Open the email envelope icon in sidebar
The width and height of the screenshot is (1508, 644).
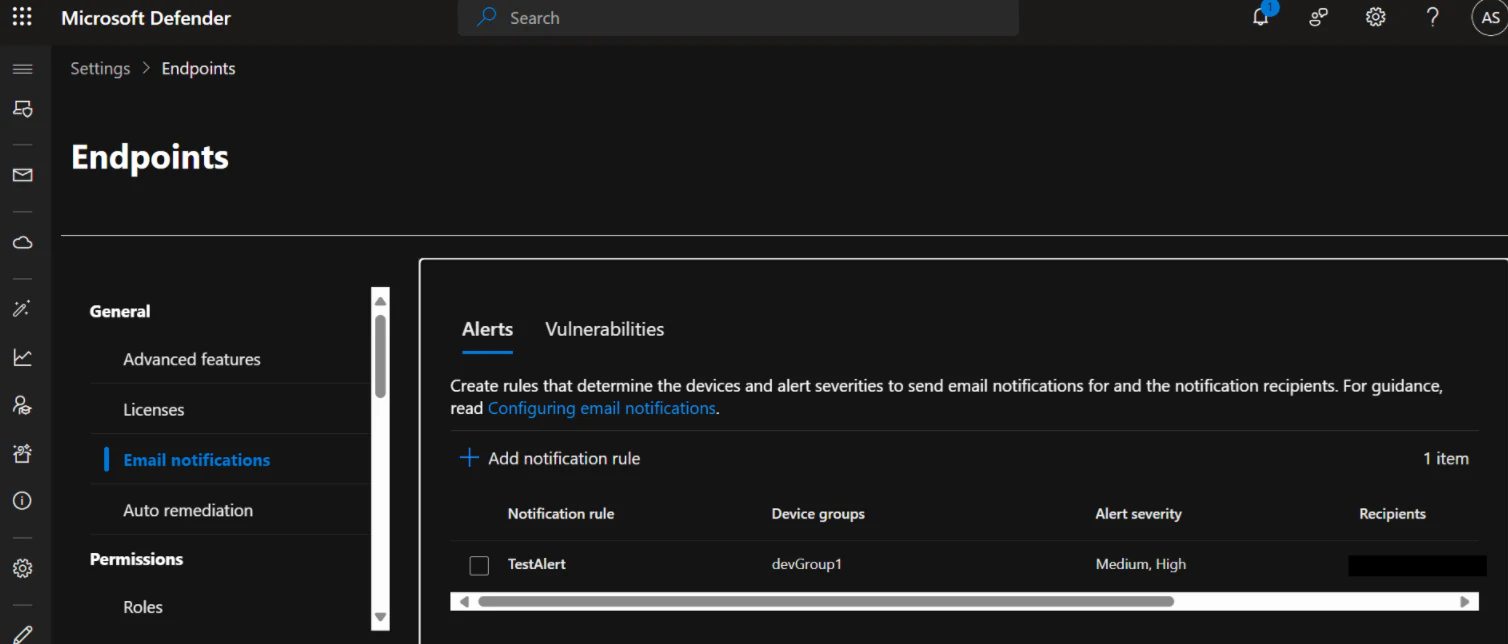tap(22, 175)
